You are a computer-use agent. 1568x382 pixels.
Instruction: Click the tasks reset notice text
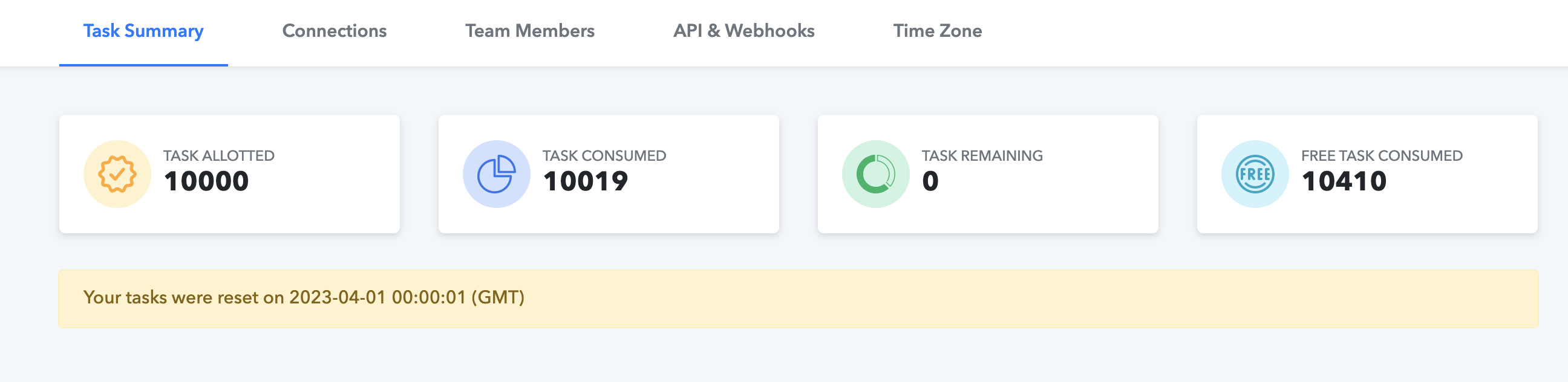[x=183, y=297]
